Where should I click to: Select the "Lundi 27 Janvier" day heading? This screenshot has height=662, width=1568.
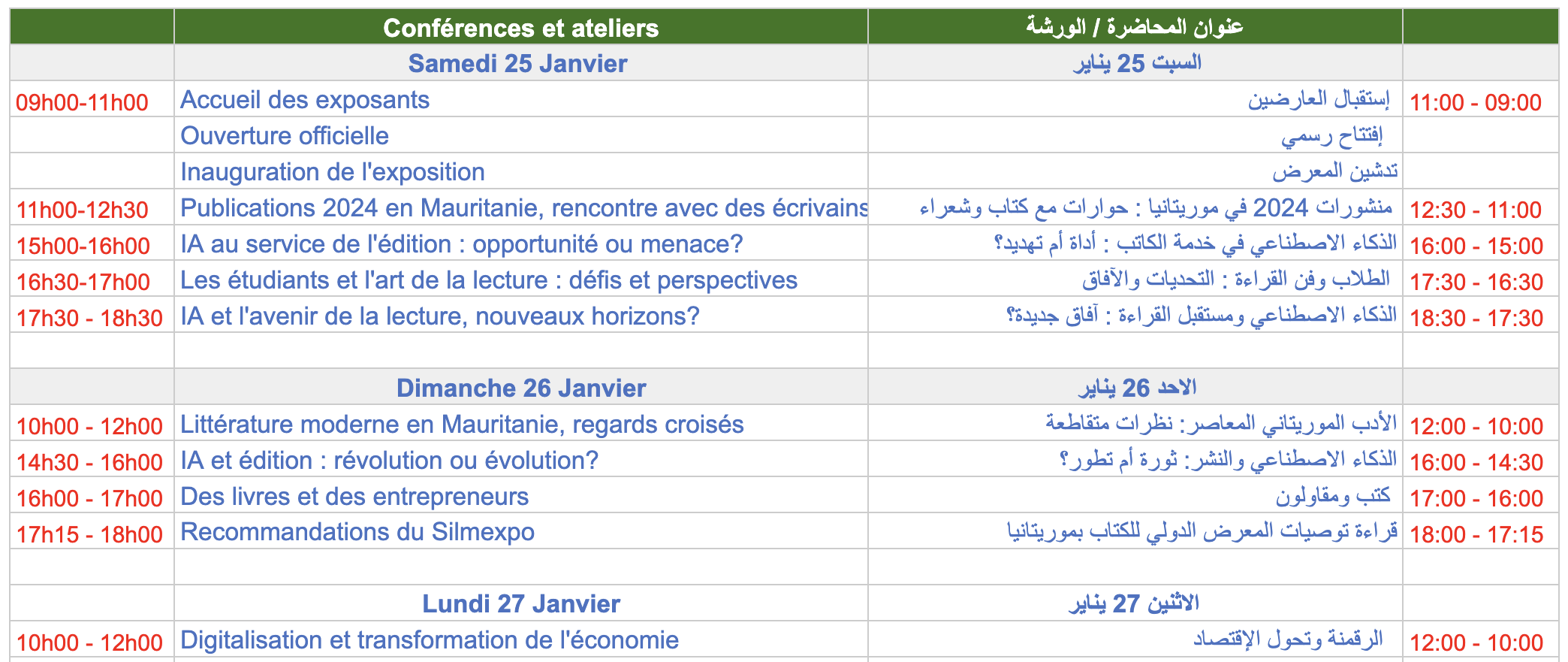tap(521, 604)
